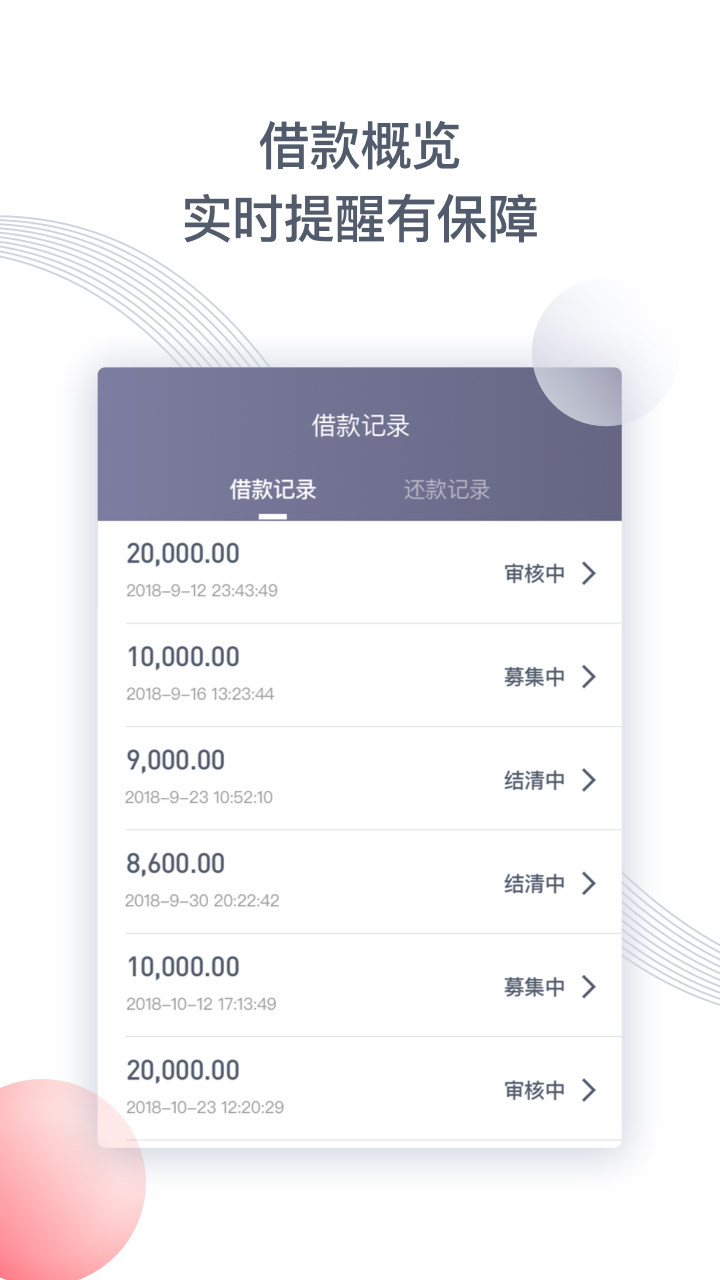
Task: Tap arrow next to 8,600.00 结清中
Action: click(x=589, y=883)
